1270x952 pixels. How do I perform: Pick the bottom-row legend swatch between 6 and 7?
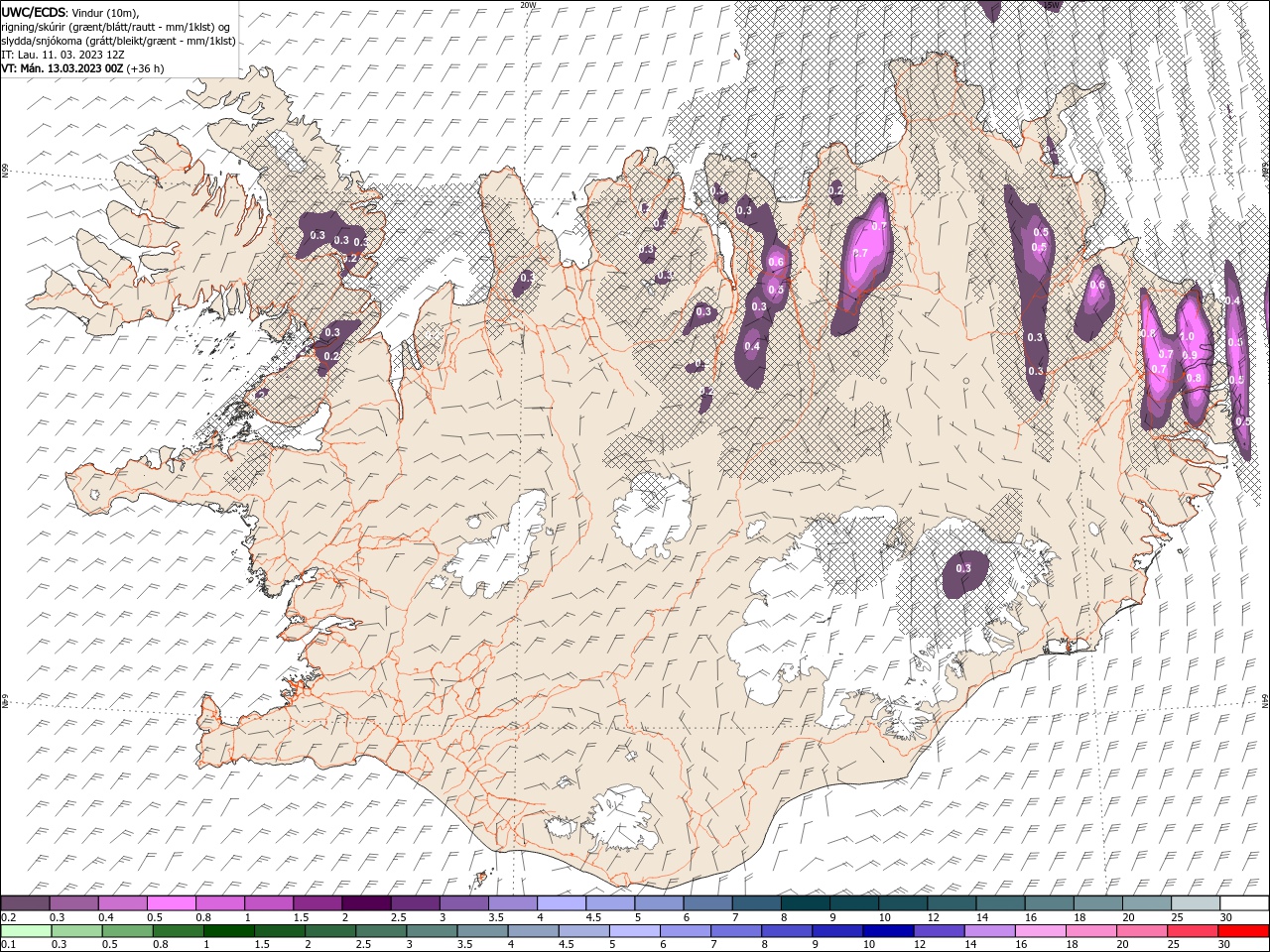[x=685, y=931]
